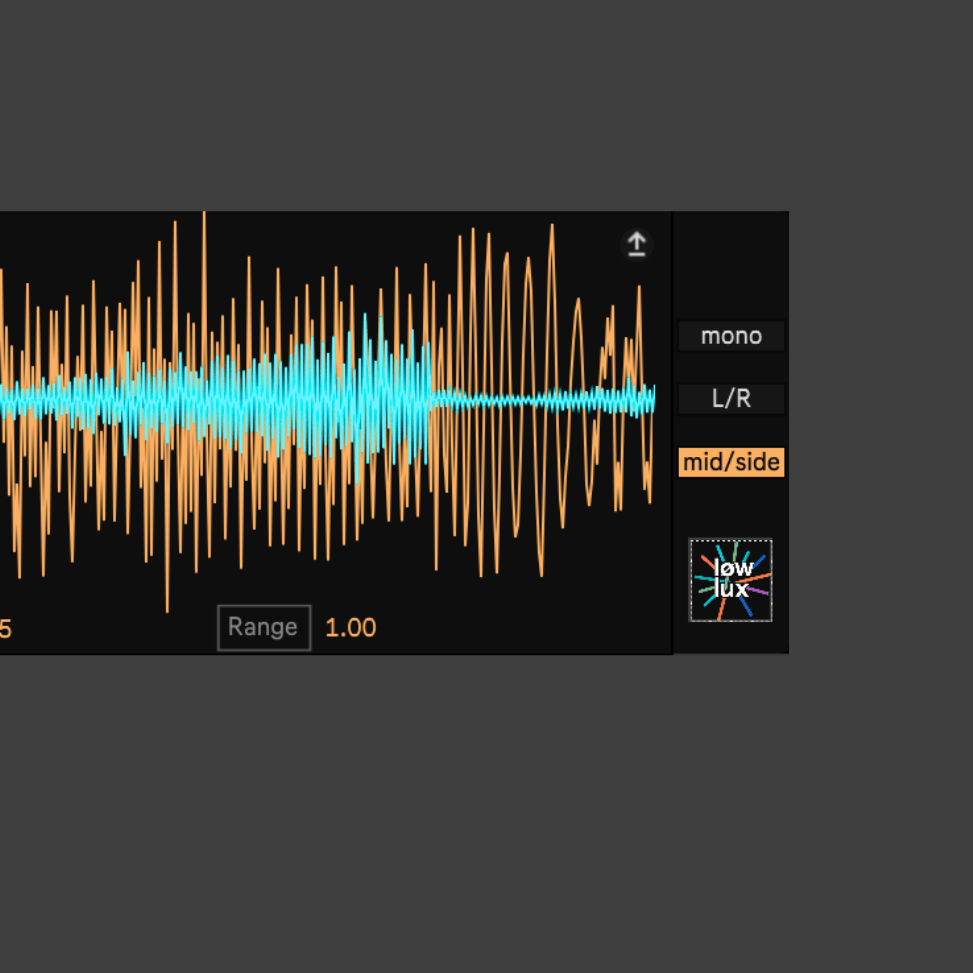Click the blank sidebar area above mono
The width and height of the screenshot is (973, 973).
click(x=731, y=267)
